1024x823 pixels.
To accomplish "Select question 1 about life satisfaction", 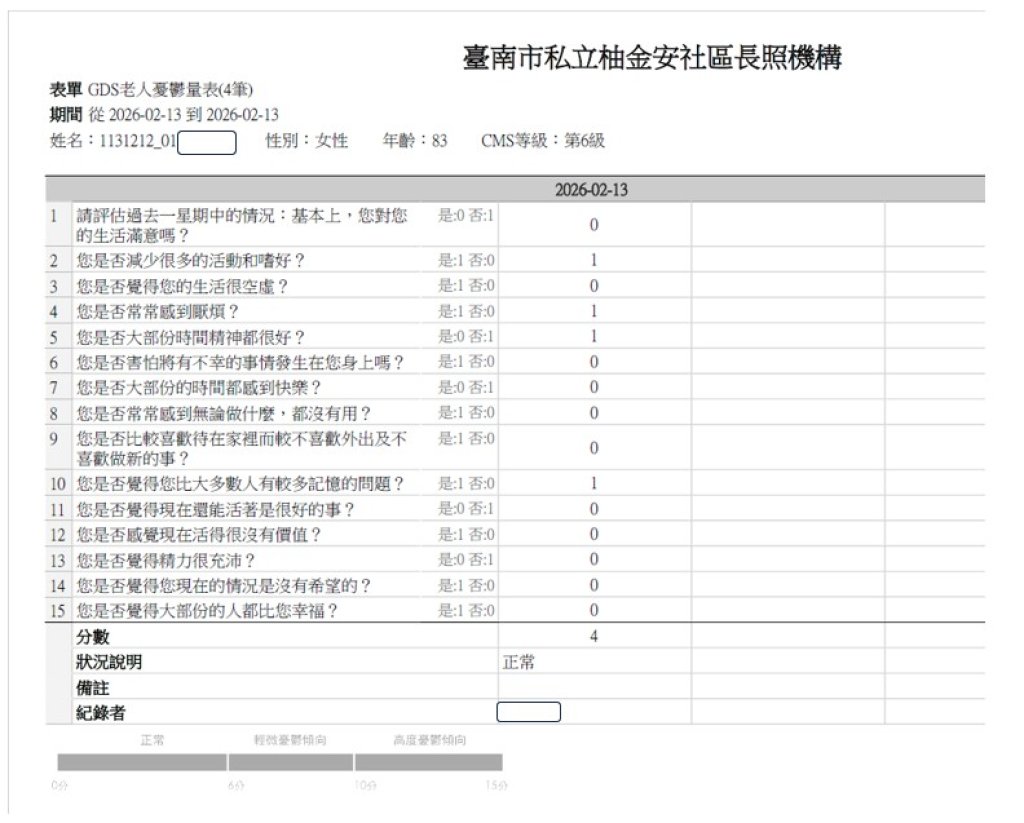I will pos(242,226).
